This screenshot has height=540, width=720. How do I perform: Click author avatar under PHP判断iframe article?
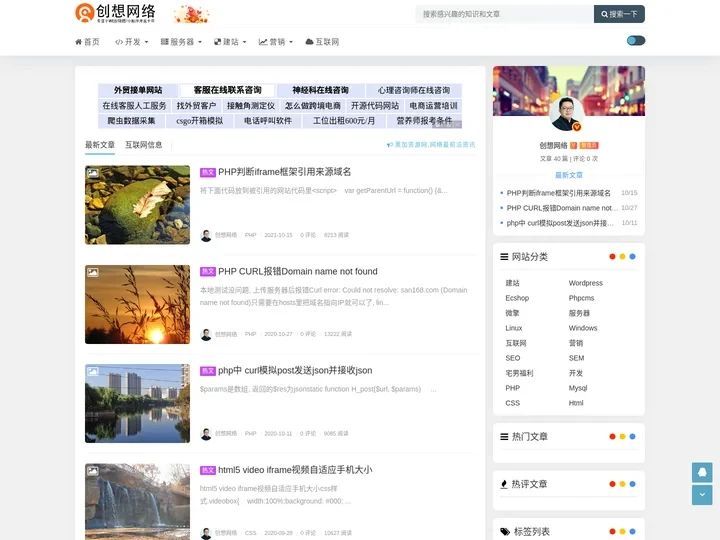click(x=206, y=235)
